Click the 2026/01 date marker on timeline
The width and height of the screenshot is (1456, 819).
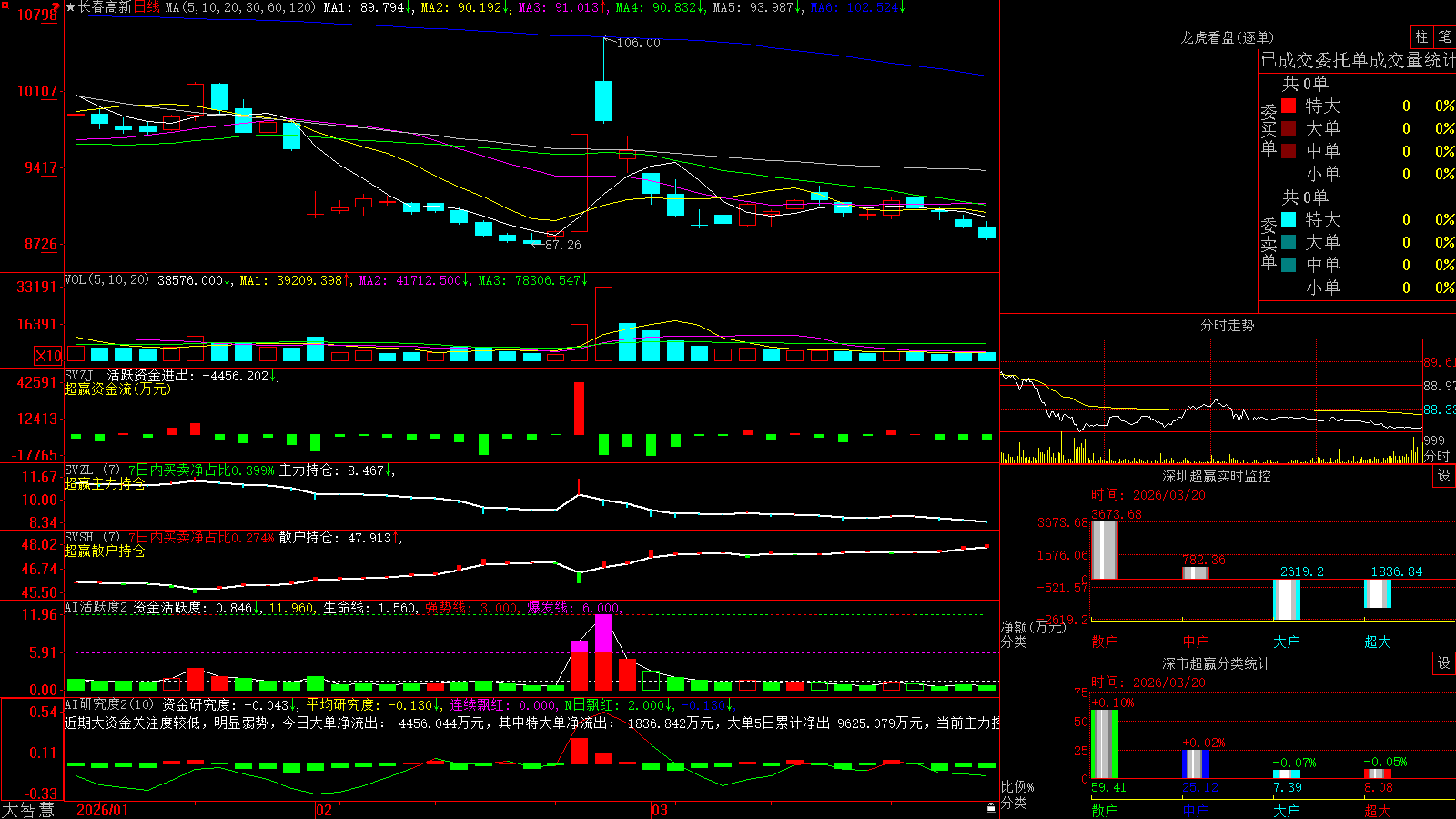point(103,810)
